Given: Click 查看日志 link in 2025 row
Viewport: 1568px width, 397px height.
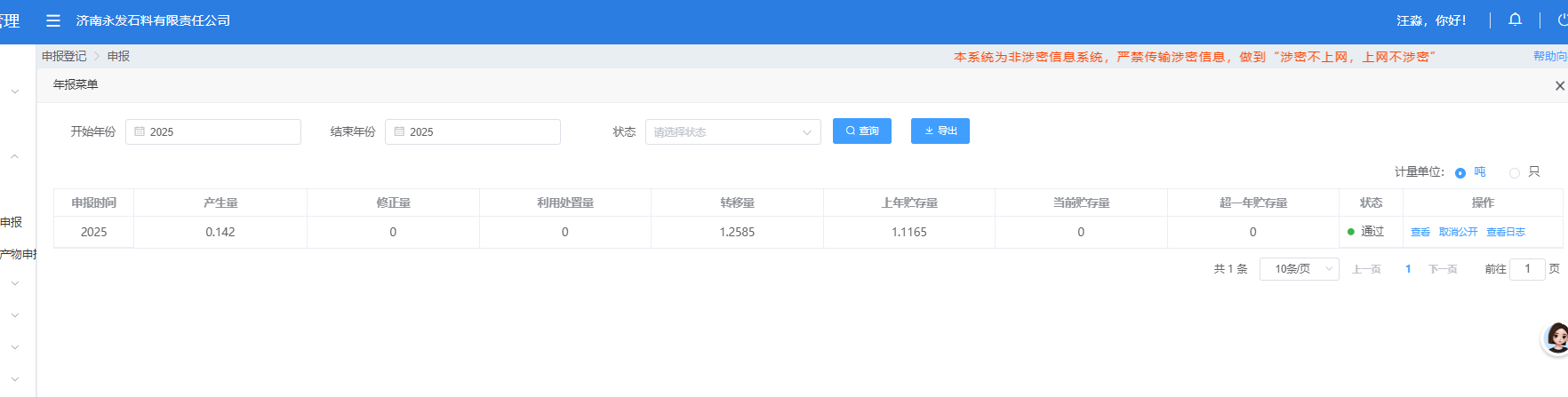Looking at the screenshot, I should [1506, 232].
